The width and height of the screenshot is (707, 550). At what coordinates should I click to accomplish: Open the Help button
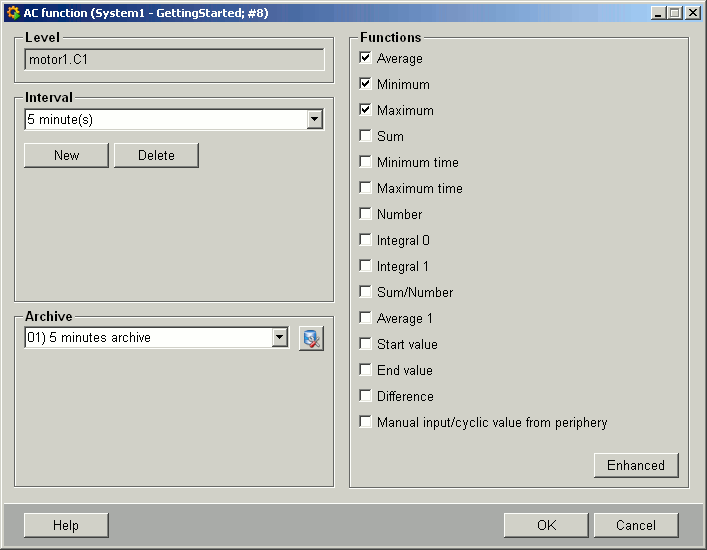[66, 525]
